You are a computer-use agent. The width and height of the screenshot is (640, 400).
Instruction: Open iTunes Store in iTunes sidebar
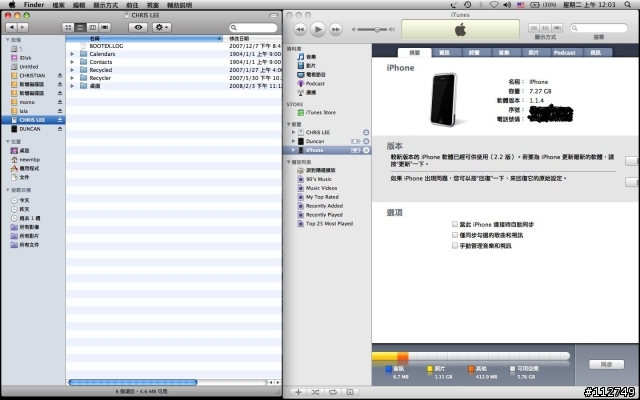coord(316,112)
